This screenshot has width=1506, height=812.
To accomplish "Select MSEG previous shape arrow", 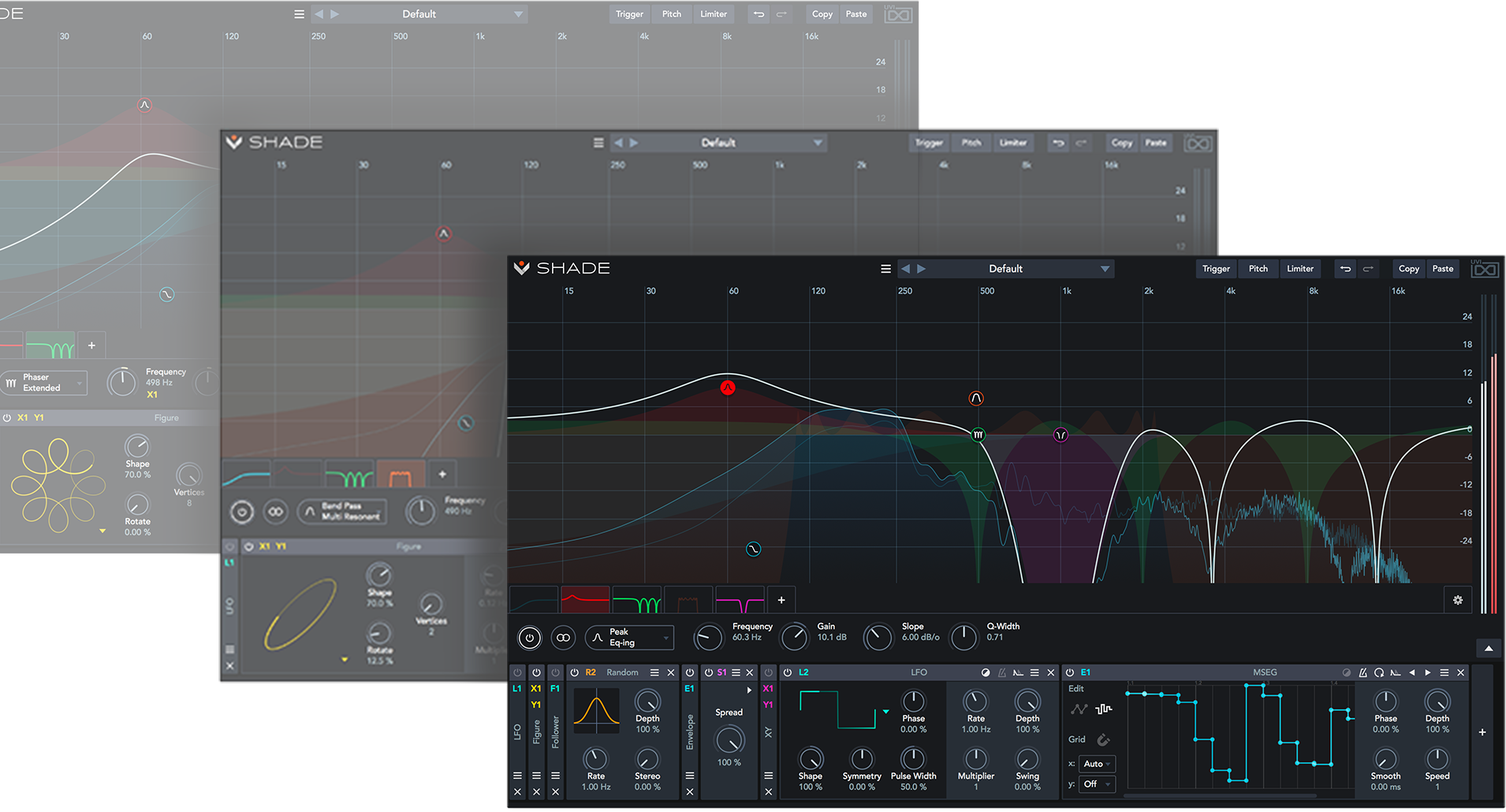I will [1412, 672].
